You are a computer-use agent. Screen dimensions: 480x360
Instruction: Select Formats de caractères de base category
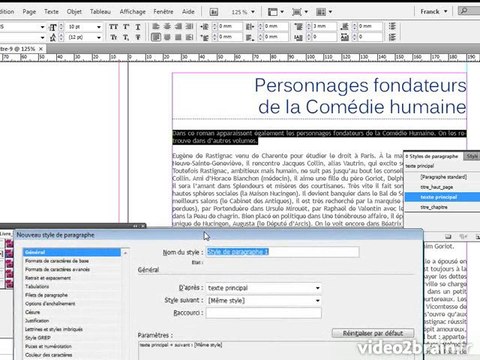pyautogui.click(x=57, y=261)
